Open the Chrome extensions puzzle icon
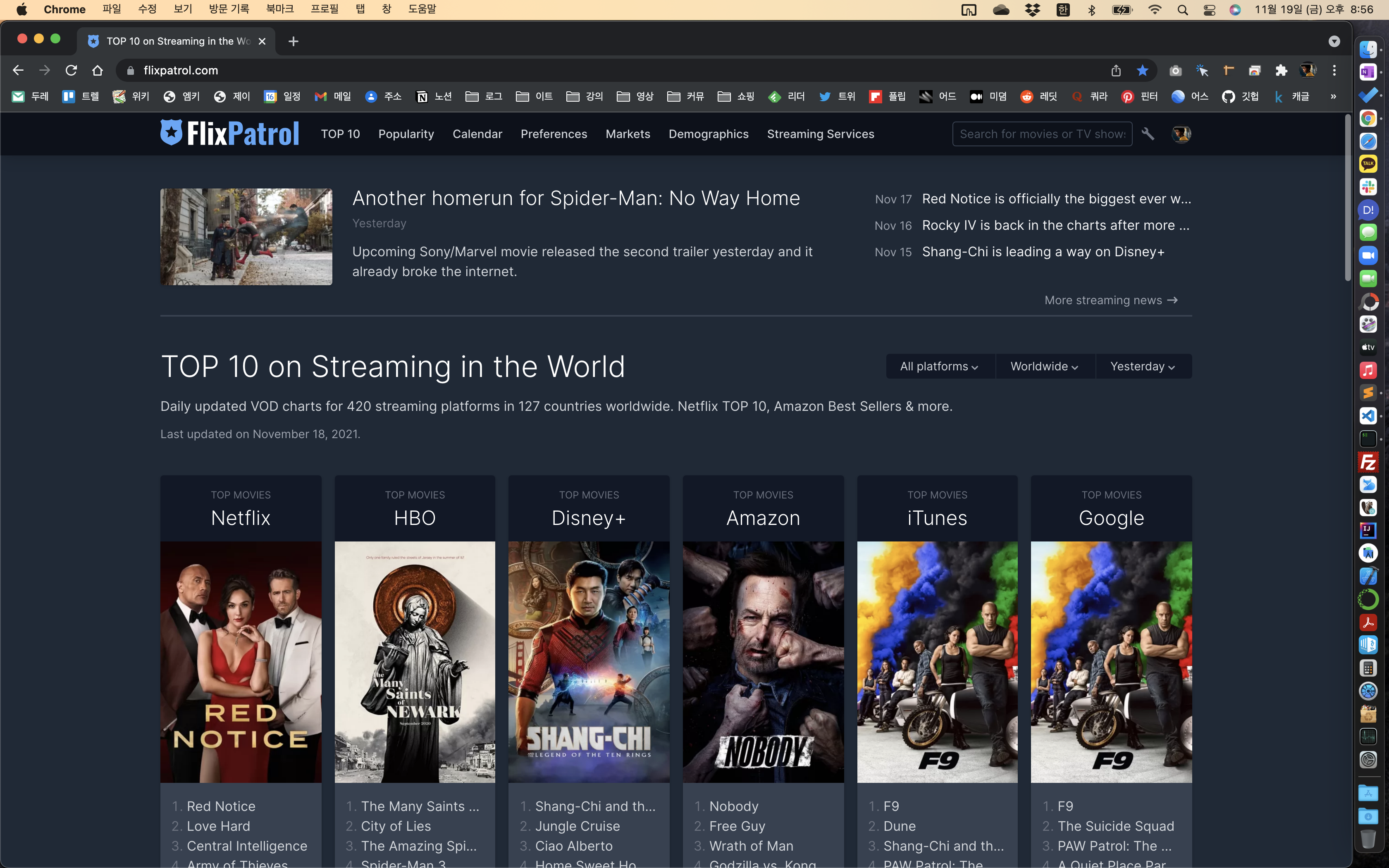 [x=1281, y=70]
